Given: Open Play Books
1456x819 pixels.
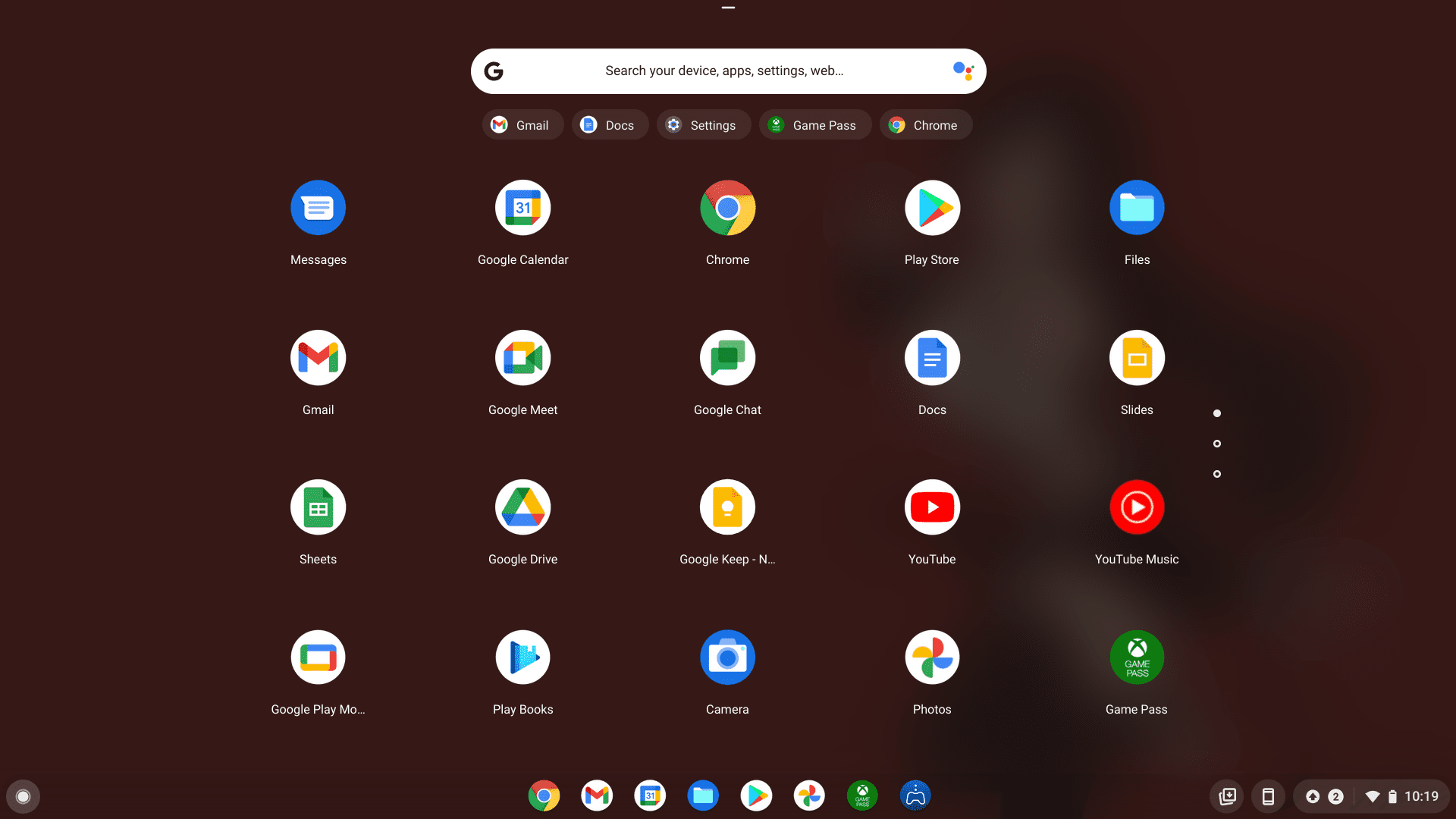Looking at the screenshot, I should pyautogui.click(x=522, y=657).
